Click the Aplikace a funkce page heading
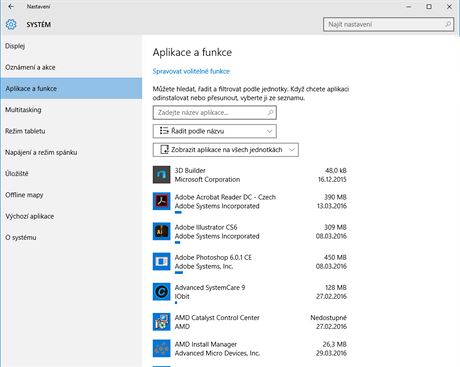This screenshot has height=367, width=460. click(192, 52)
